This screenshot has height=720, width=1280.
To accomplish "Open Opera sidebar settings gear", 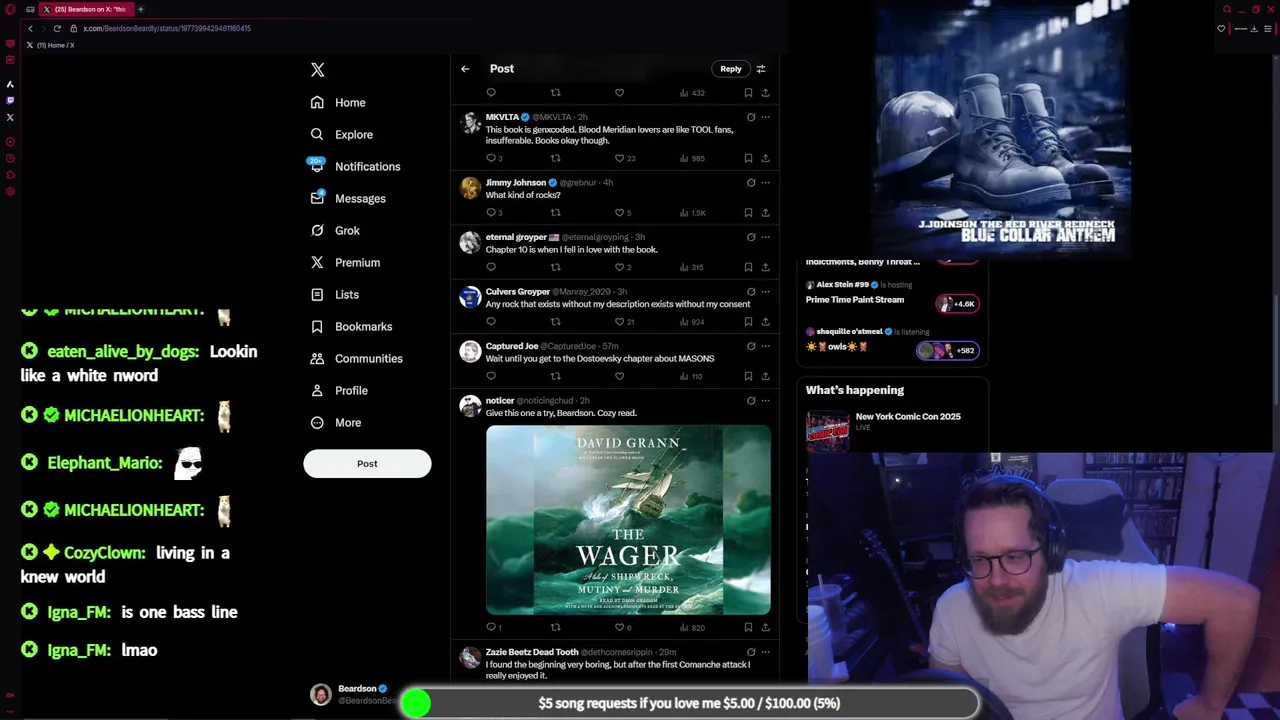I will (10, 191).
